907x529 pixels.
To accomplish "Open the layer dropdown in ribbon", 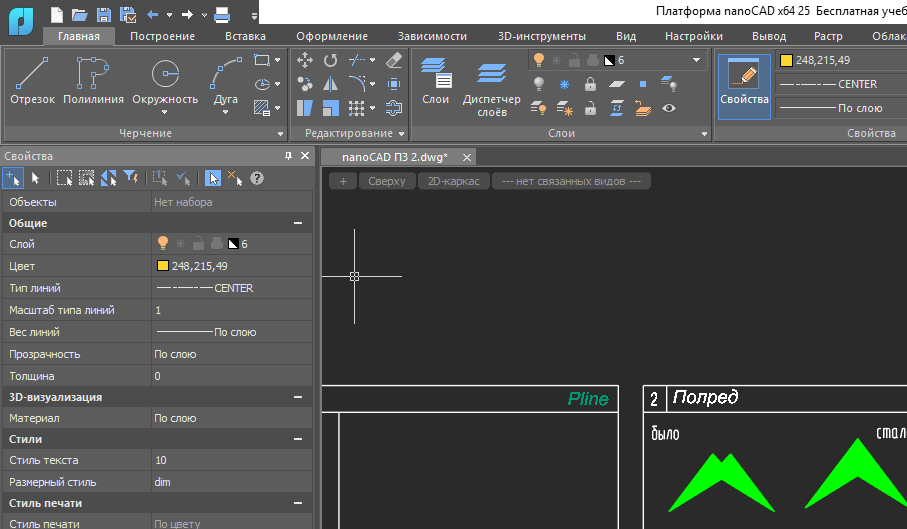I will coord(696,60).
